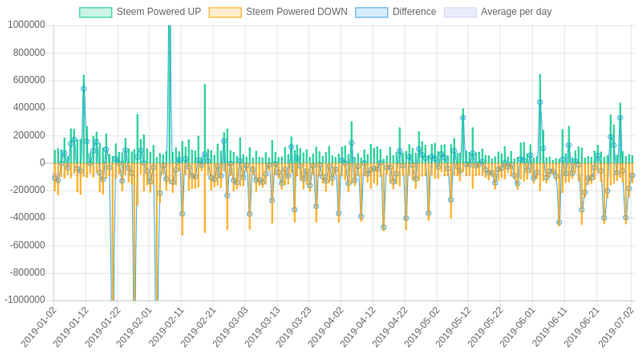Click the 2019-04-02 x-axis date label
The image size is (640, 361).
click(x=326, y=328)
